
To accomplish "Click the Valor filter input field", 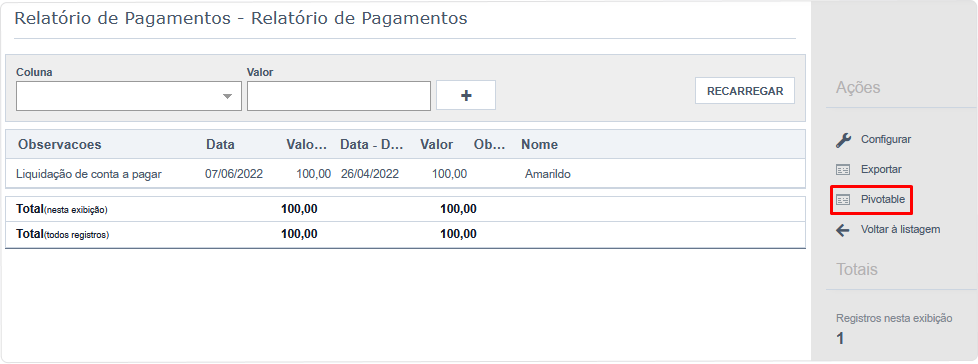I will (x=339, y=96).
